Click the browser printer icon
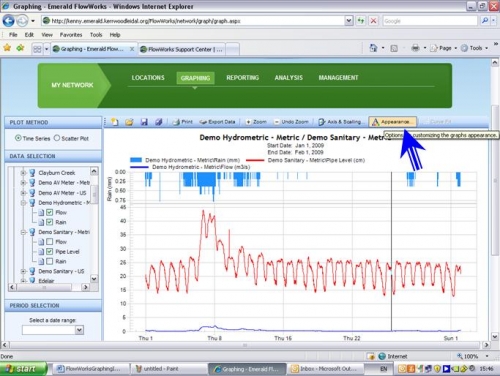The height and width of the screenshot is (376, 500). (415, 48)
